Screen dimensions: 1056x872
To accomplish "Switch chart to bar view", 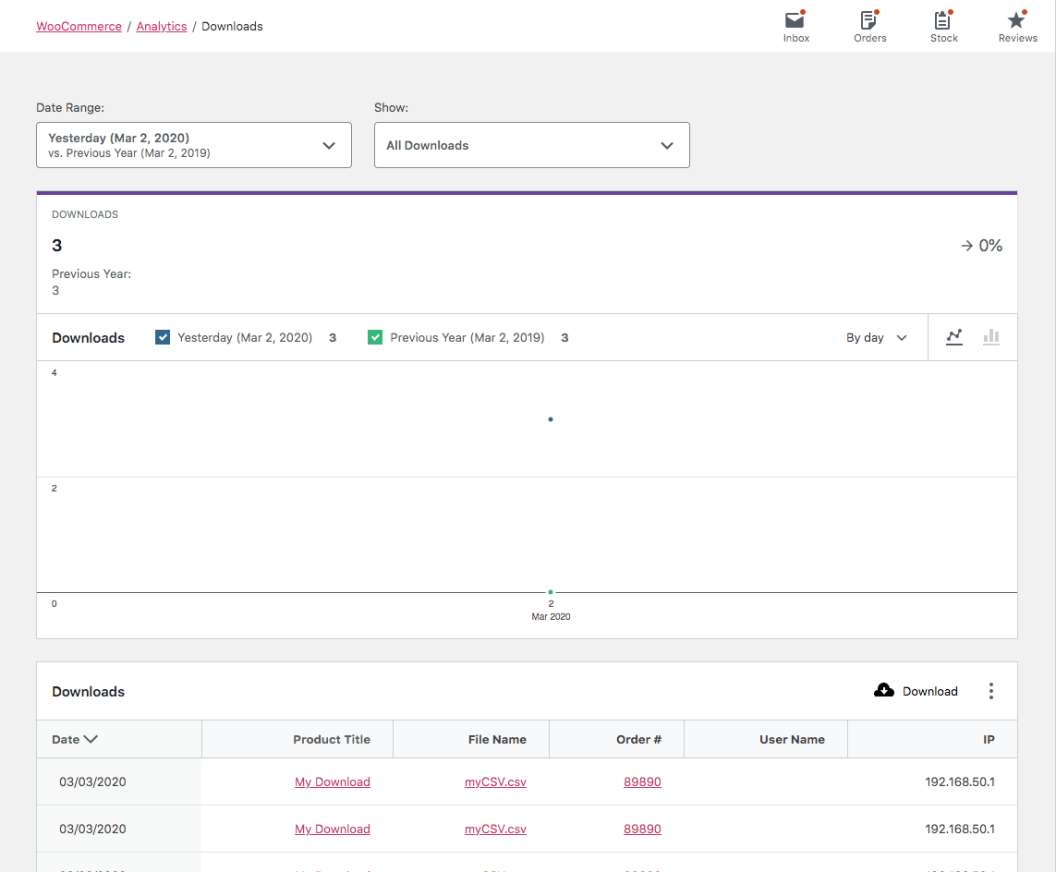I will 991,337.
